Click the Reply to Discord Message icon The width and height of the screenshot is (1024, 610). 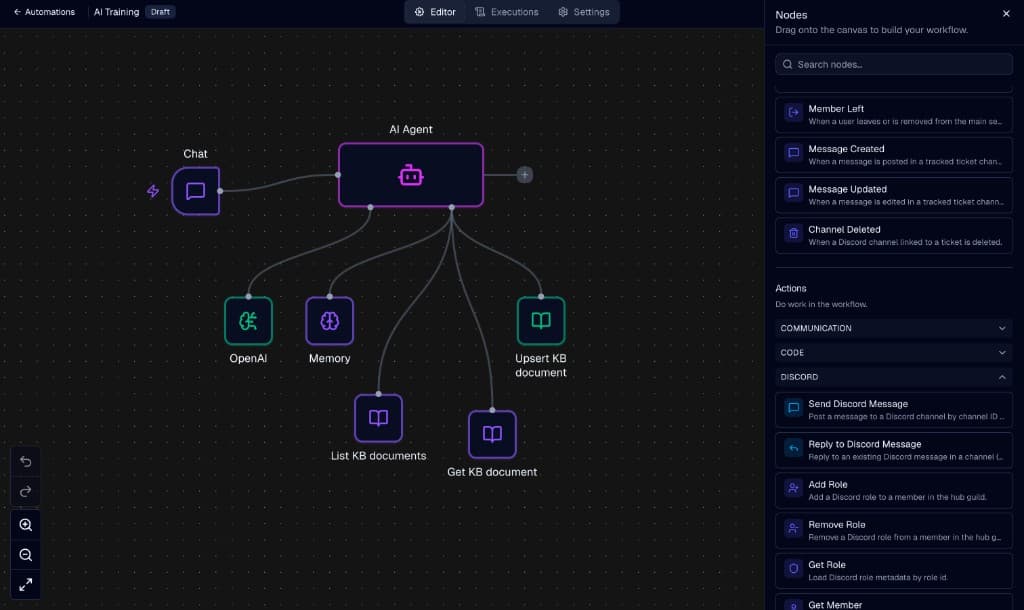tap(793, 448)
